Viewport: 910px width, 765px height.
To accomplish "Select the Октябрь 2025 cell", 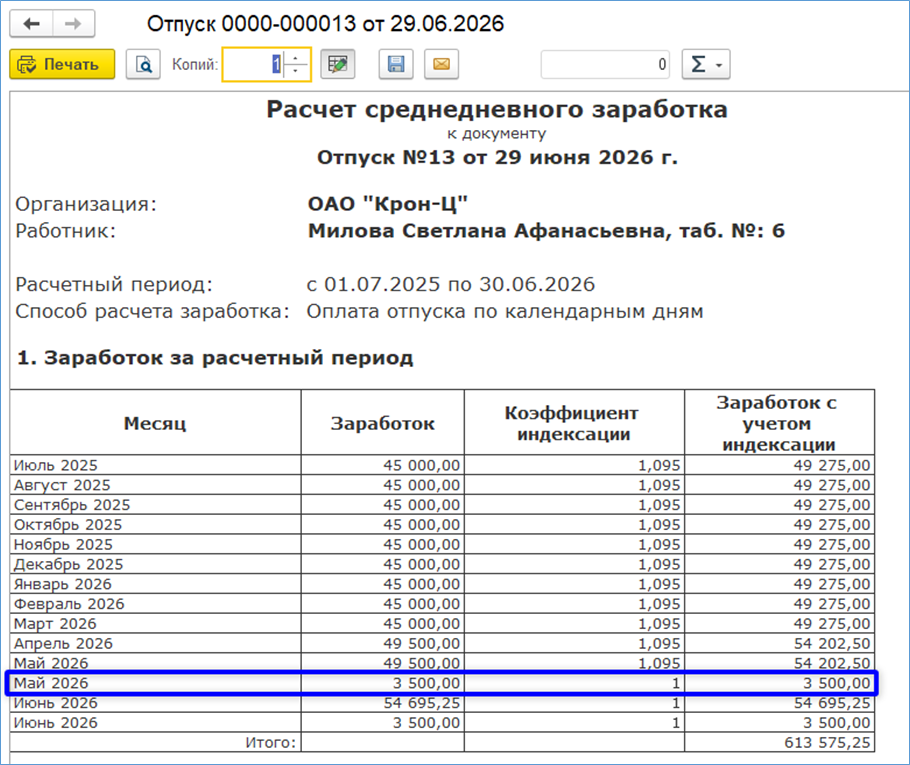I will [x=155, y=525].
